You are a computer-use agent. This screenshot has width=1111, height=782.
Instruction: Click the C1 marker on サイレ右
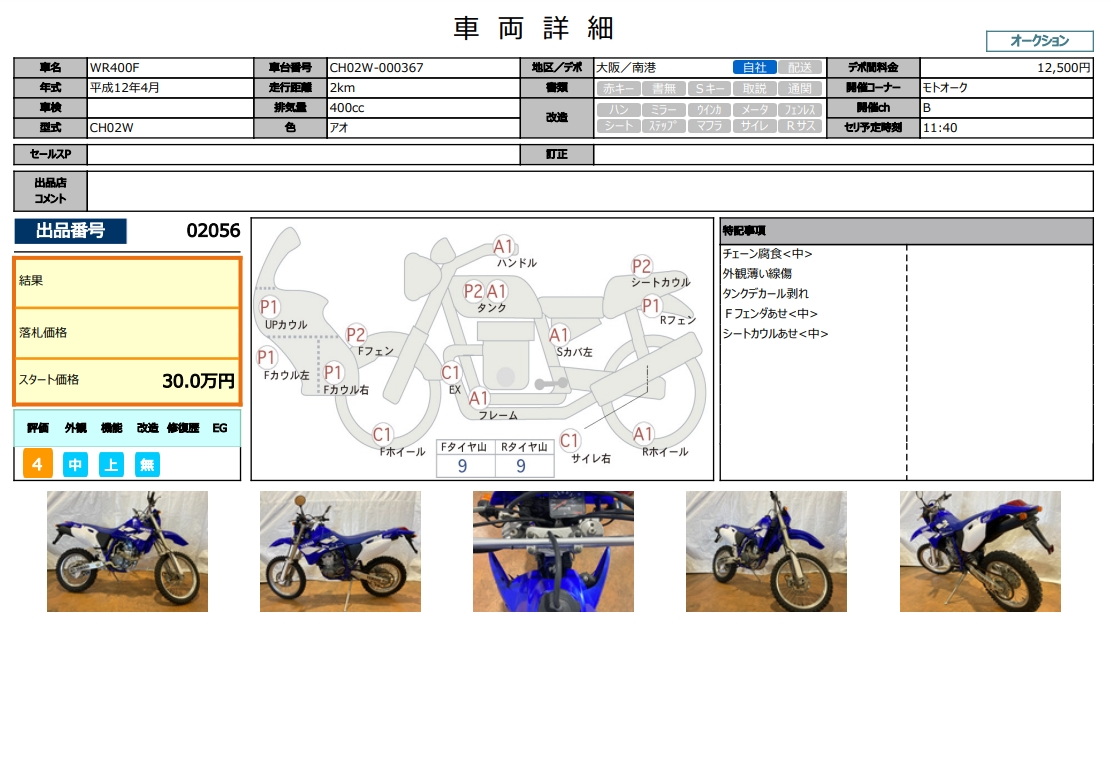click(570, 440)
